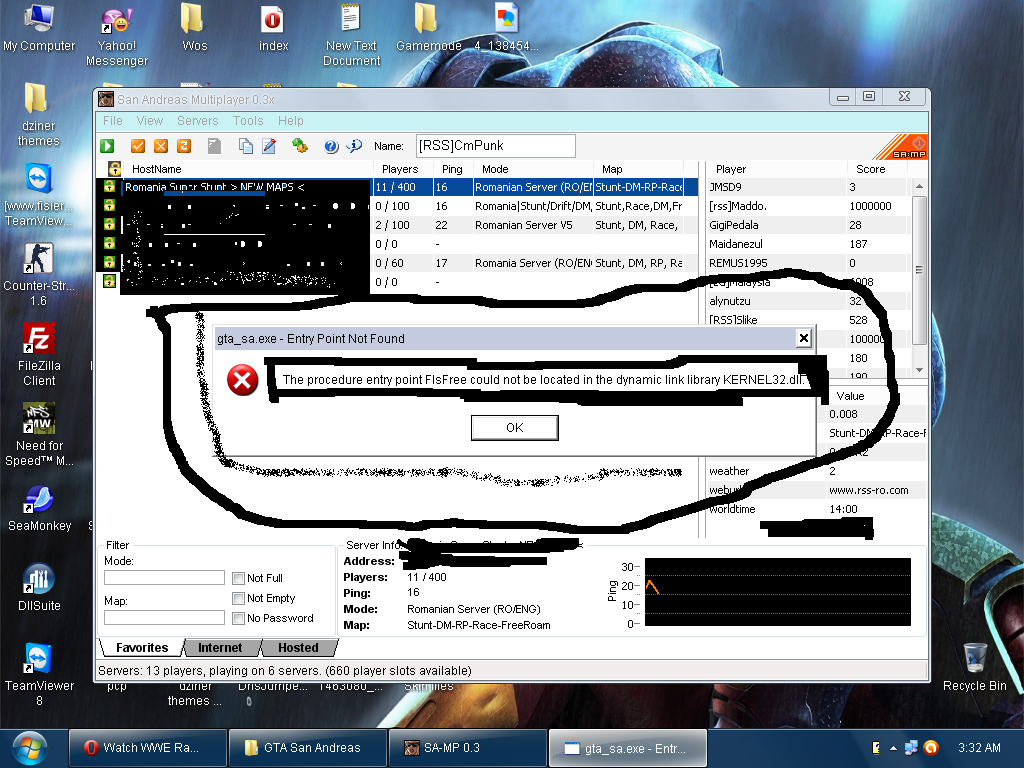Viewport: 1024px width, 768px height.
Task: Open the Tools menu
Action: pos(248,121)
